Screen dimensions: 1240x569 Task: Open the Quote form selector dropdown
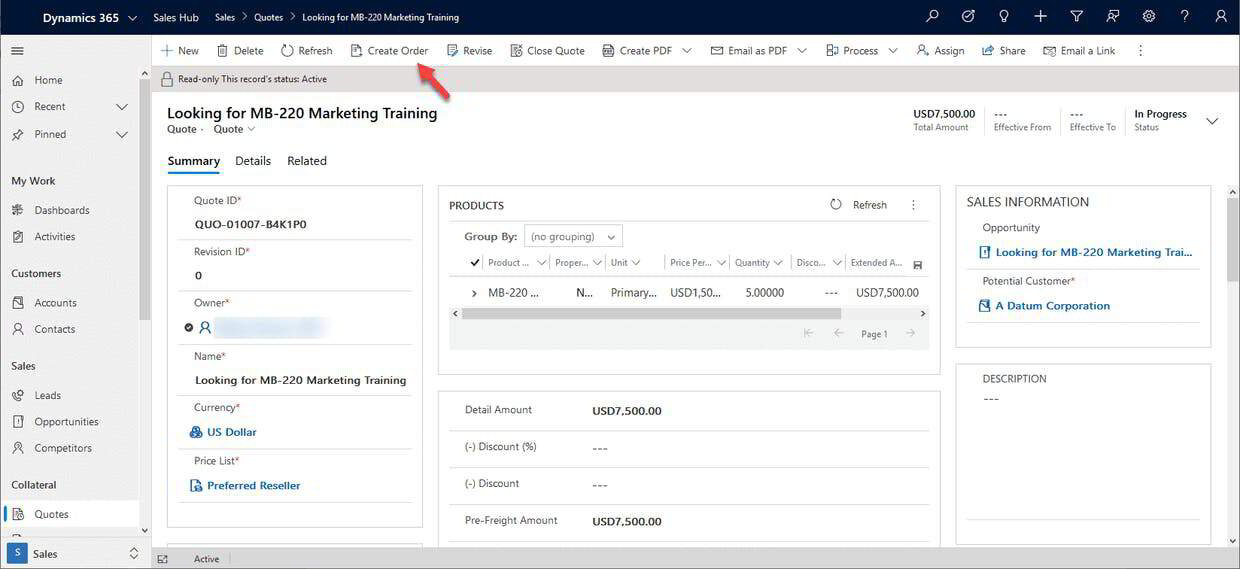pyautogui.click(x=235, y=129)
